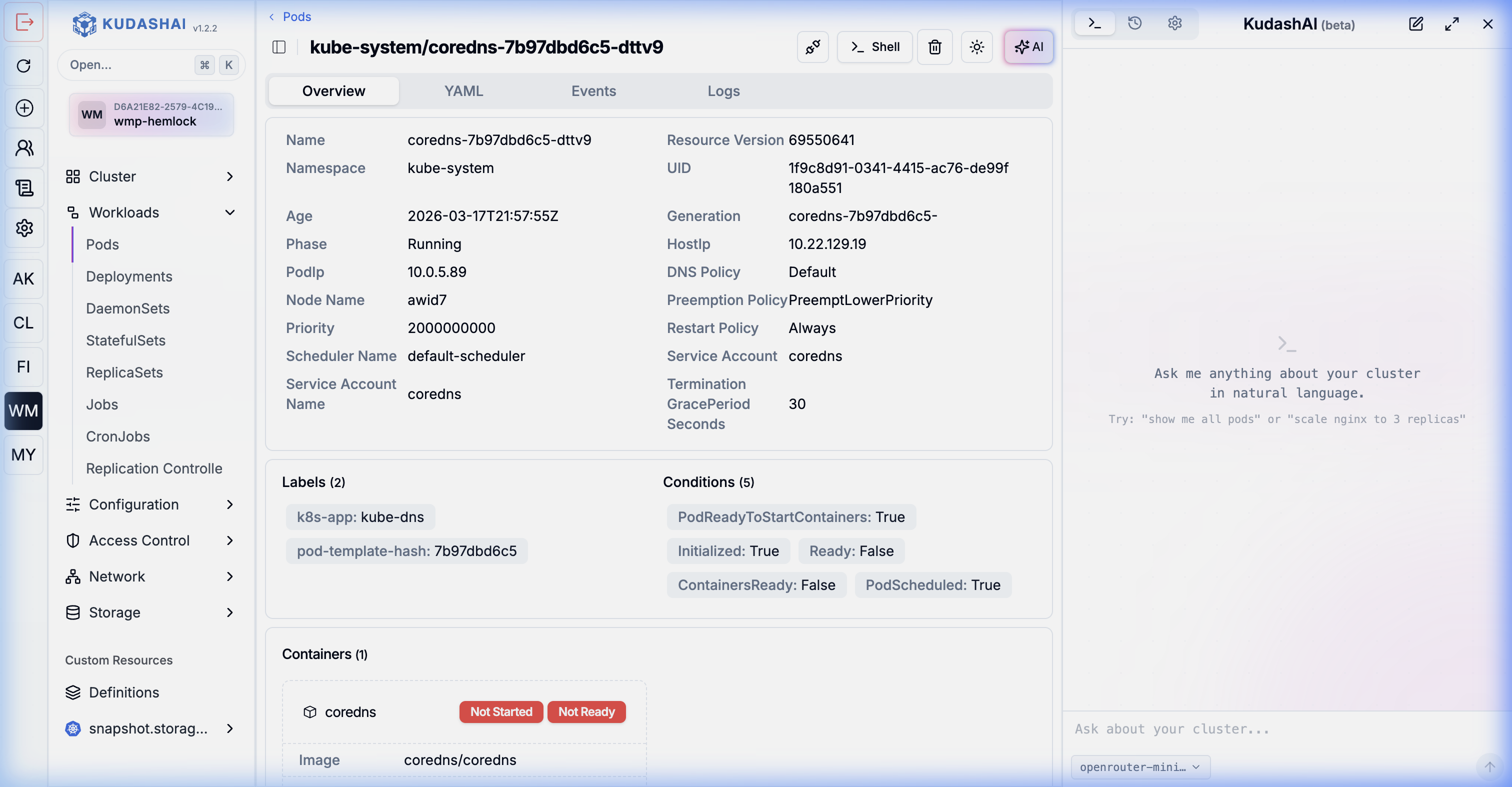Image resolution: width=1512 pixels, height=787 pixels.
Task: Click the refresh icon in left rail
Action: (x=24, y=65)
